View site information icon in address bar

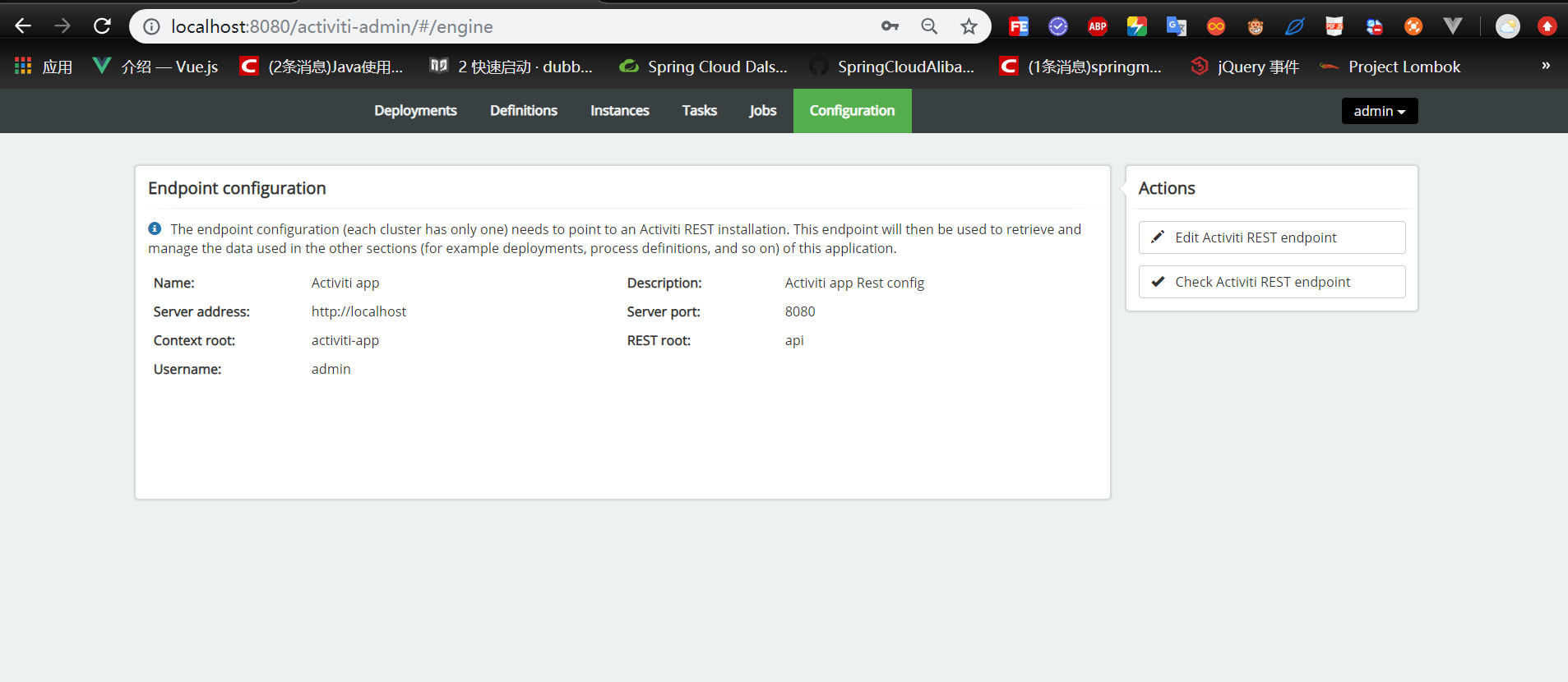point(151,26)
